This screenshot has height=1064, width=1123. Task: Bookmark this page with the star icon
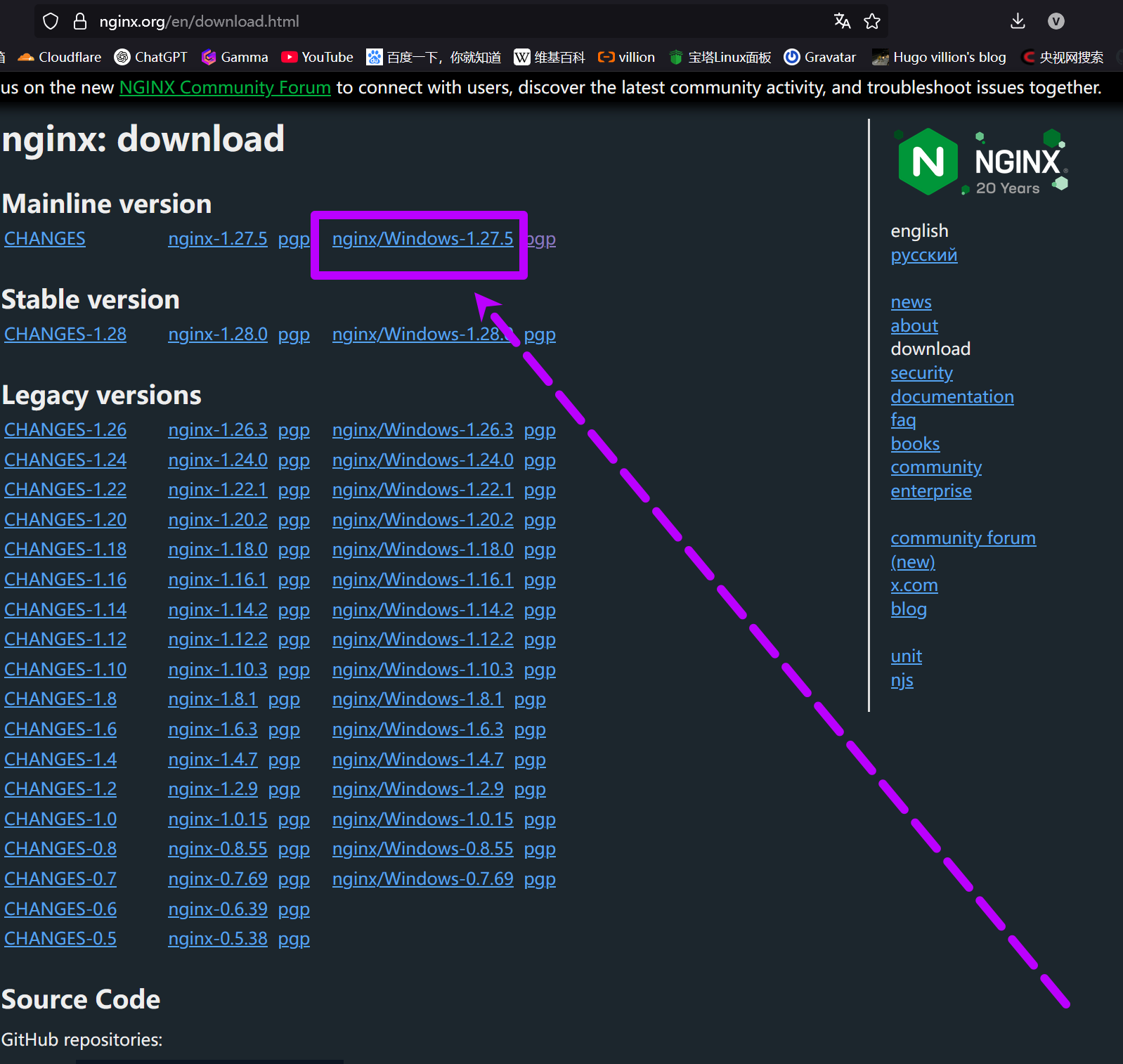872,21
